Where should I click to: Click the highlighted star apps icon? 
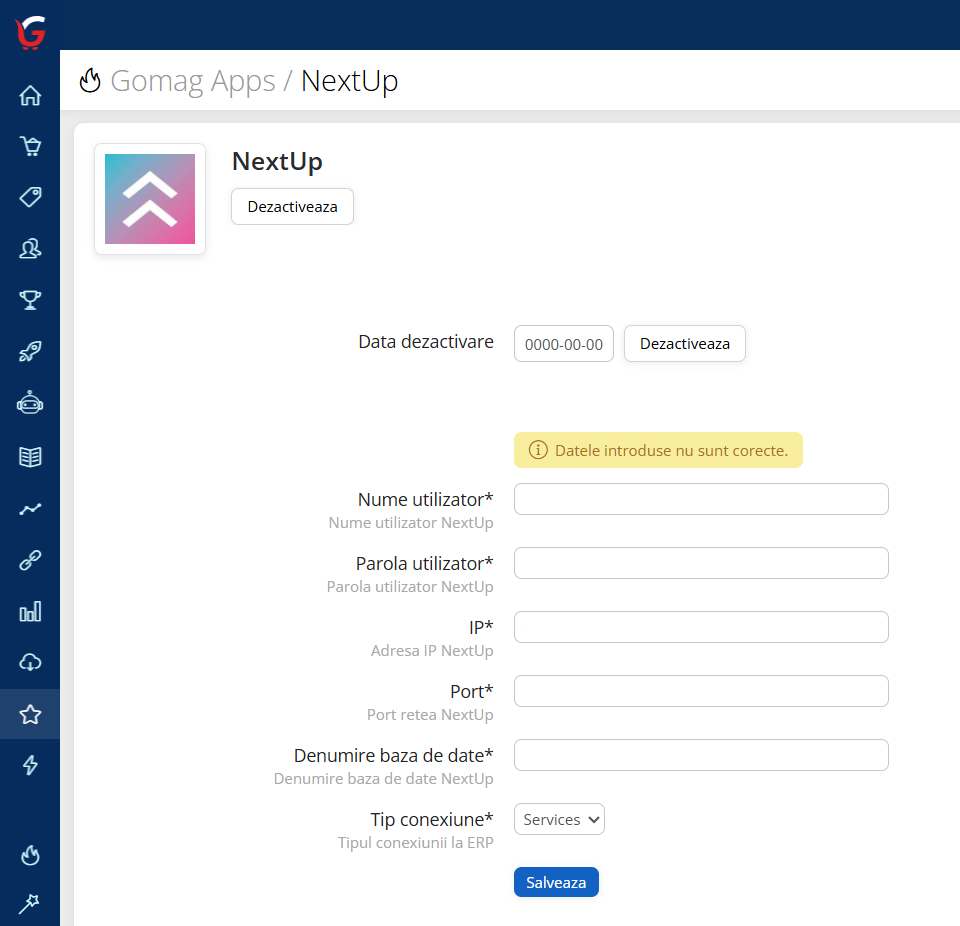point(30,713)
